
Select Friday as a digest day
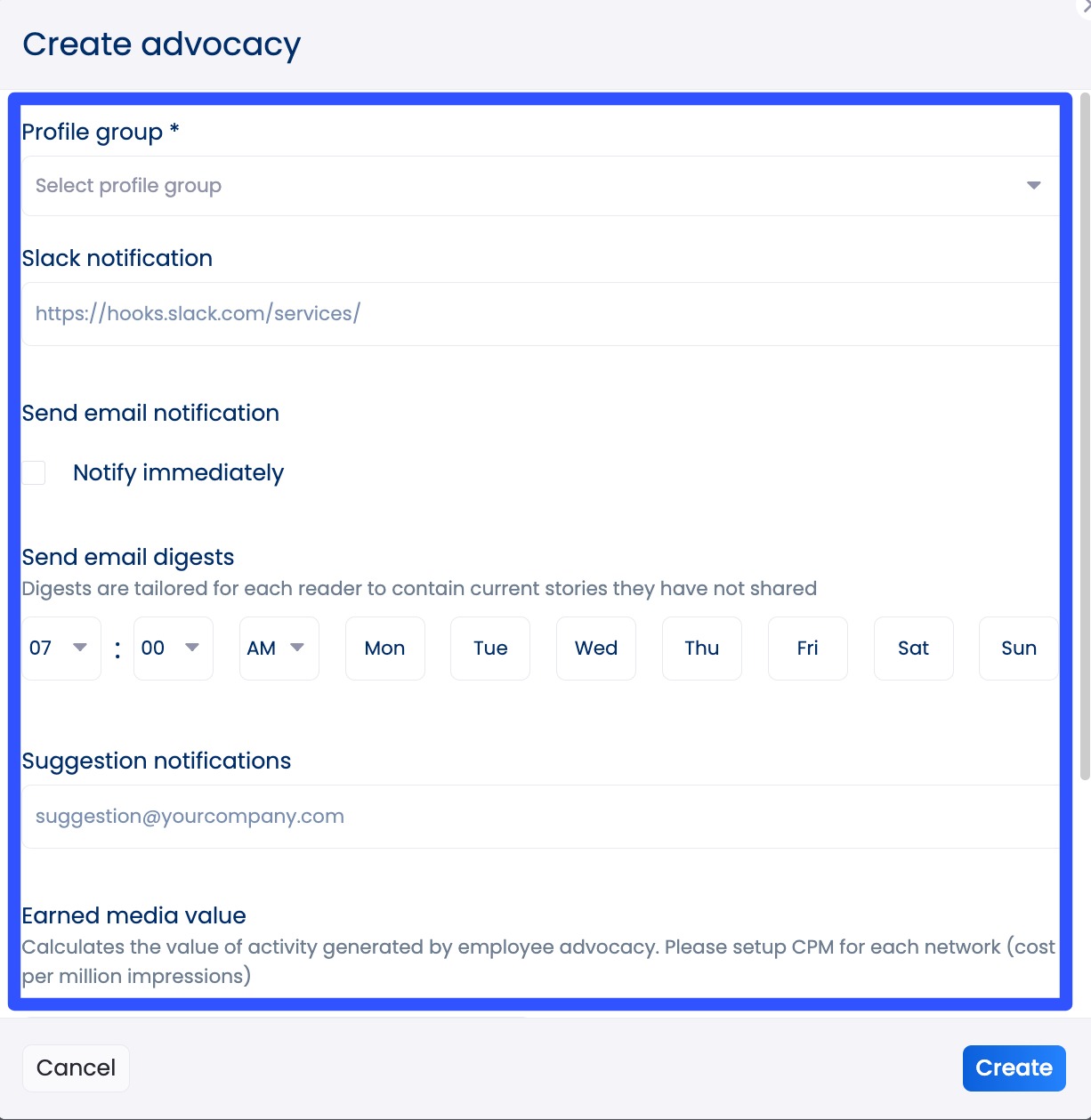[807, 649]
